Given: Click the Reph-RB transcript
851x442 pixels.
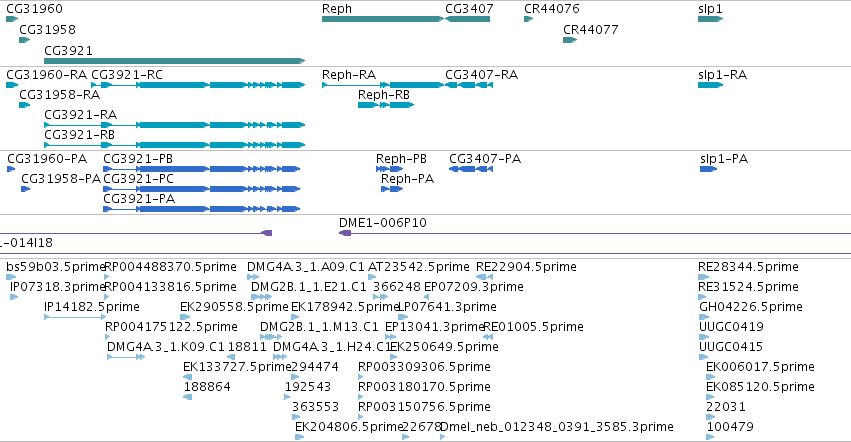Looking at the screenshot, I should point(386,105).
